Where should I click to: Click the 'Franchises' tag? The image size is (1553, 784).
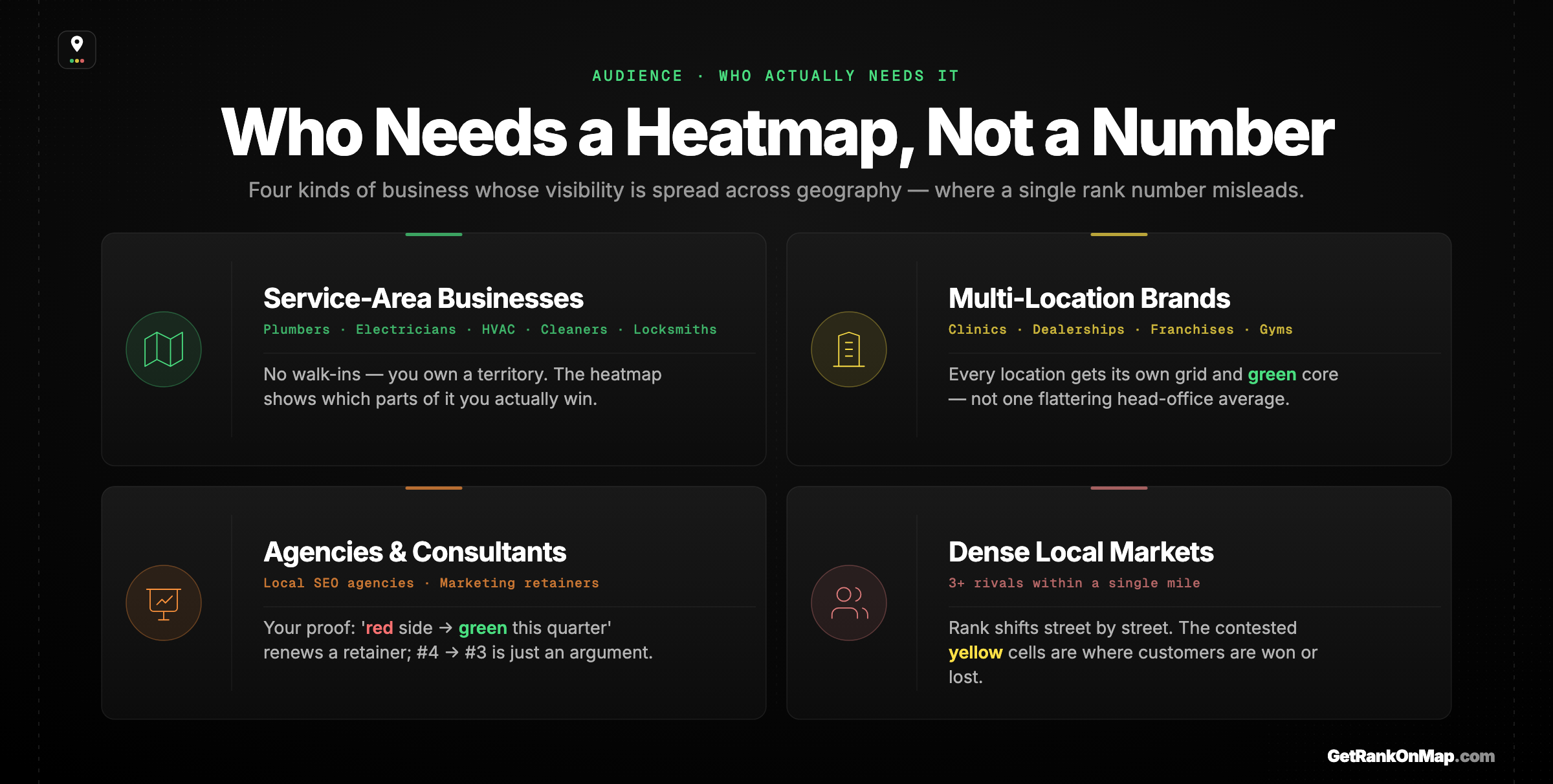coord(1192,329)
